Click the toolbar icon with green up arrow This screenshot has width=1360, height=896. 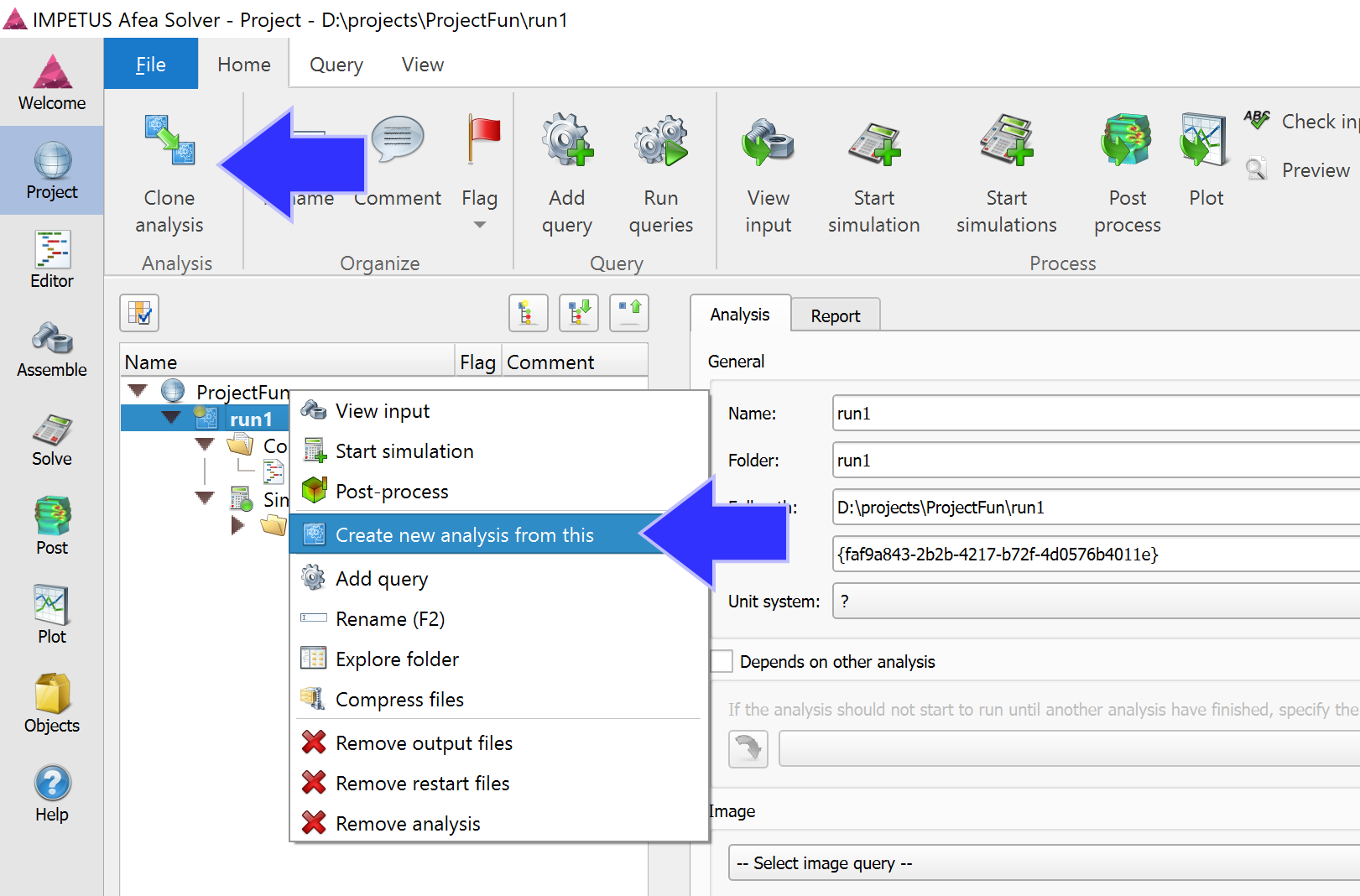(x=629, y=314)
